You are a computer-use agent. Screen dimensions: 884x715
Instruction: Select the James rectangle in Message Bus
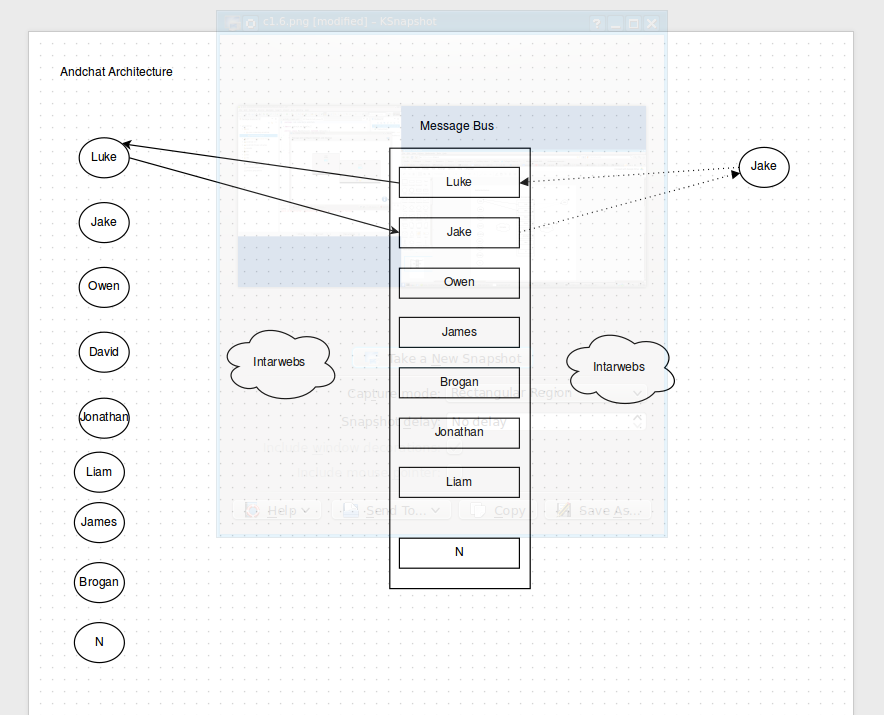coord(459,332)
